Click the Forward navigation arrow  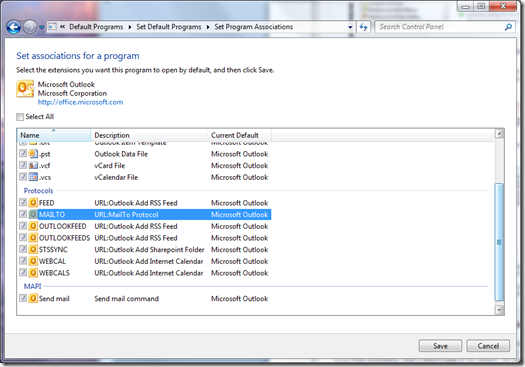click(30, 27)
